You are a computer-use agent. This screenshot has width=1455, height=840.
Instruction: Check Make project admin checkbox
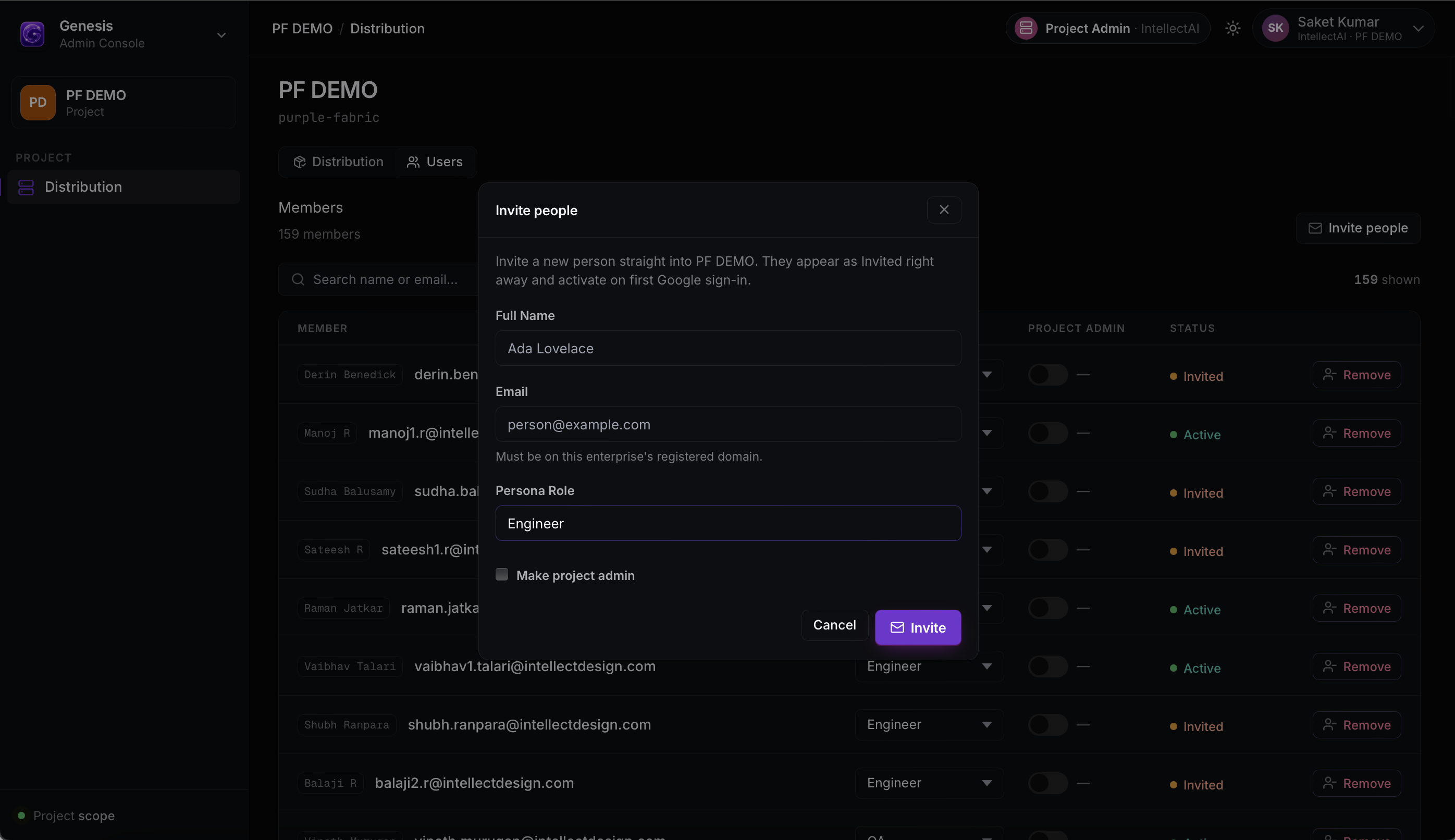[502, 575]
